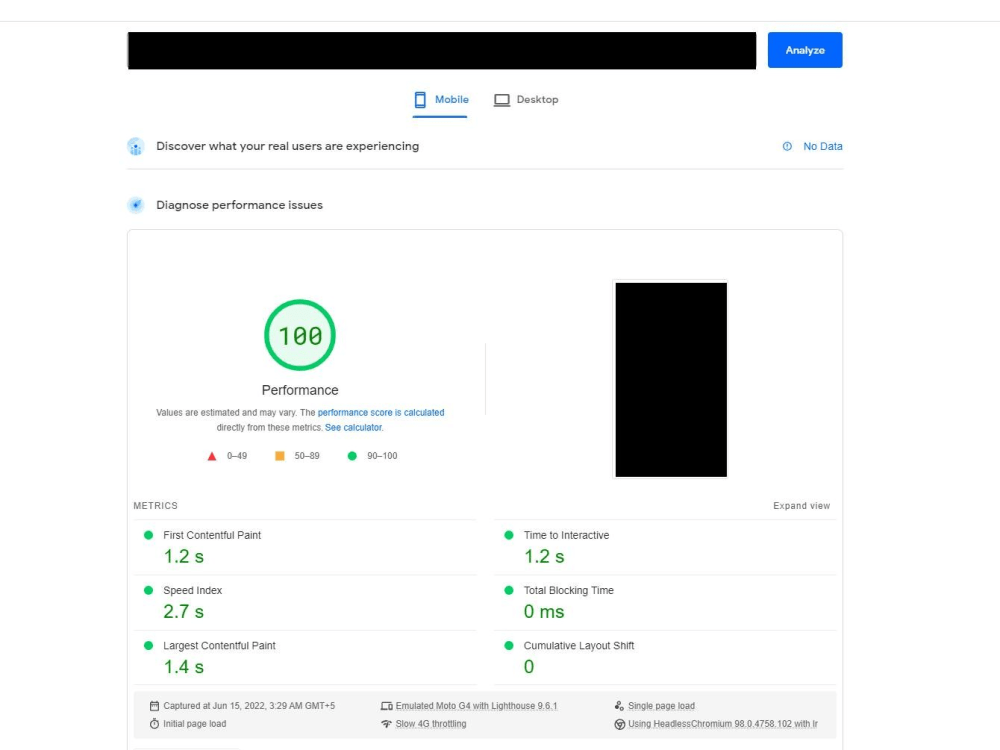Open the See calculator link
The image size is (1000, 750).
pyautogui.click(x=353, y=427)
